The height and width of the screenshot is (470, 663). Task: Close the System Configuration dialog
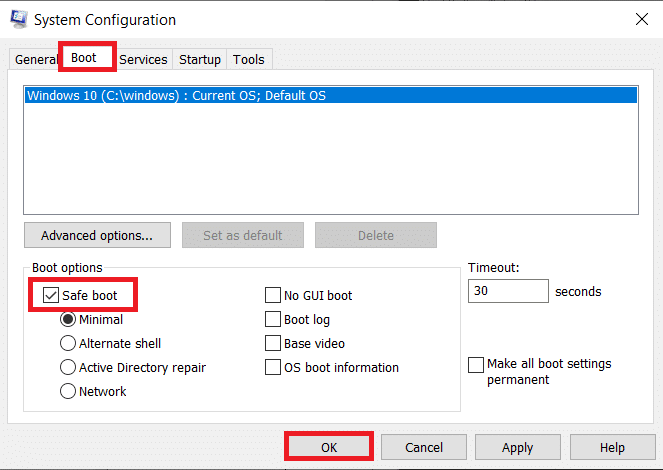(640, 19)
